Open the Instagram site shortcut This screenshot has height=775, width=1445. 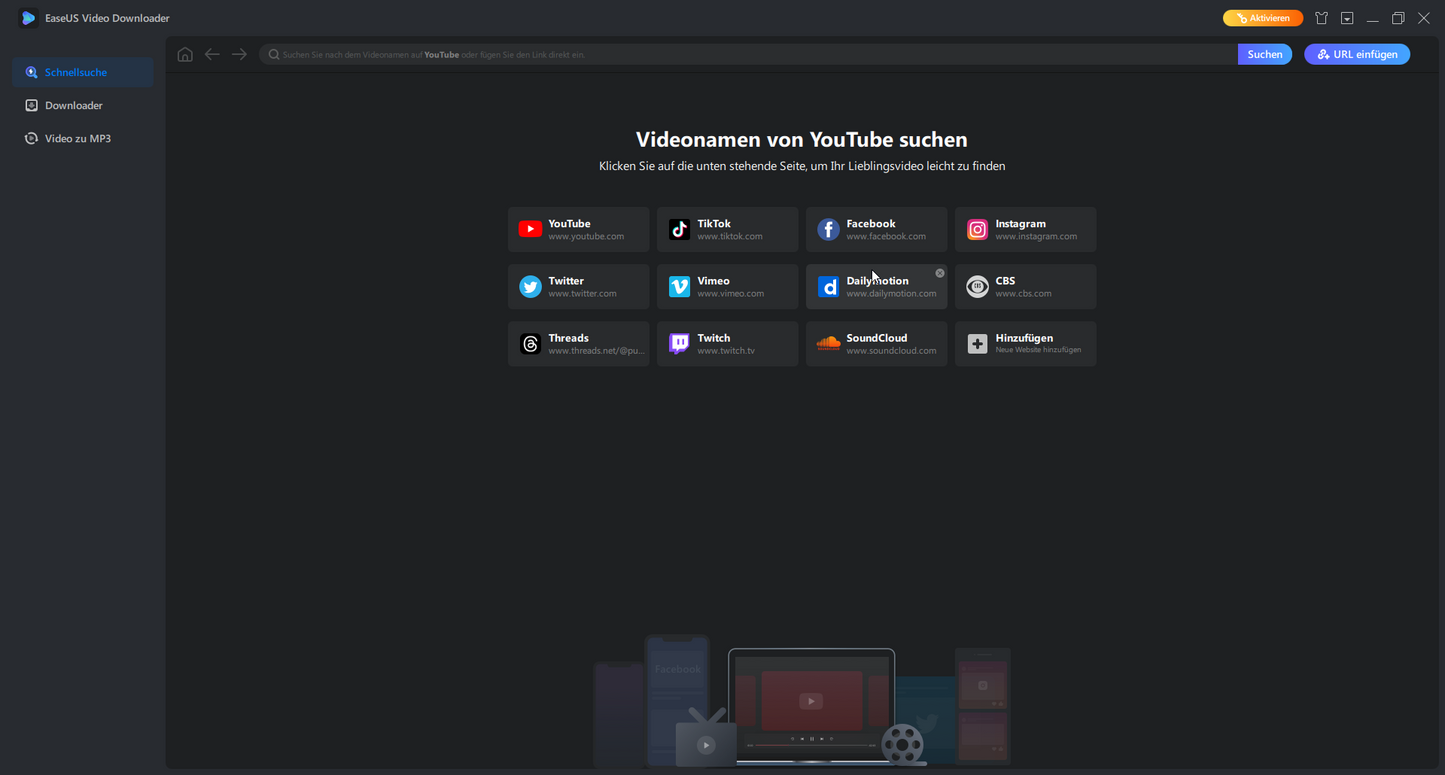click(1025, 230)
